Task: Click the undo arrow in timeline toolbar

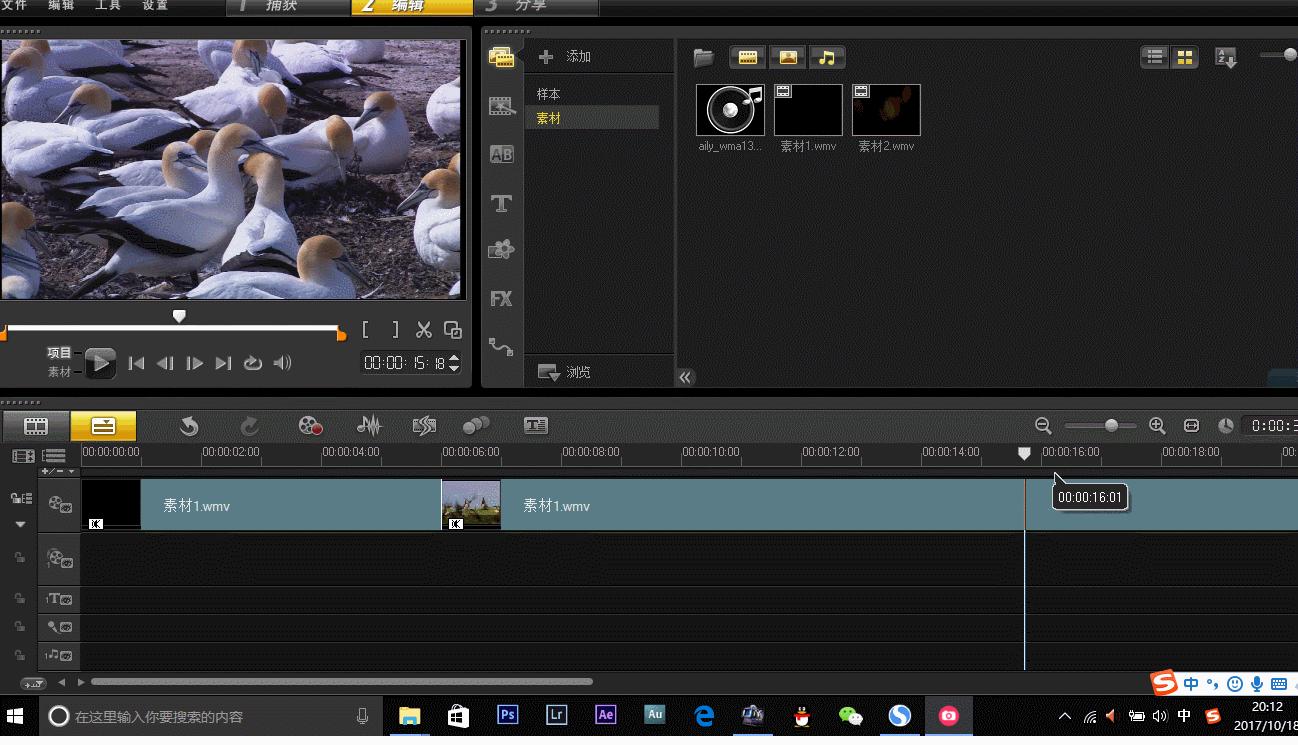Action: point(189,426)
